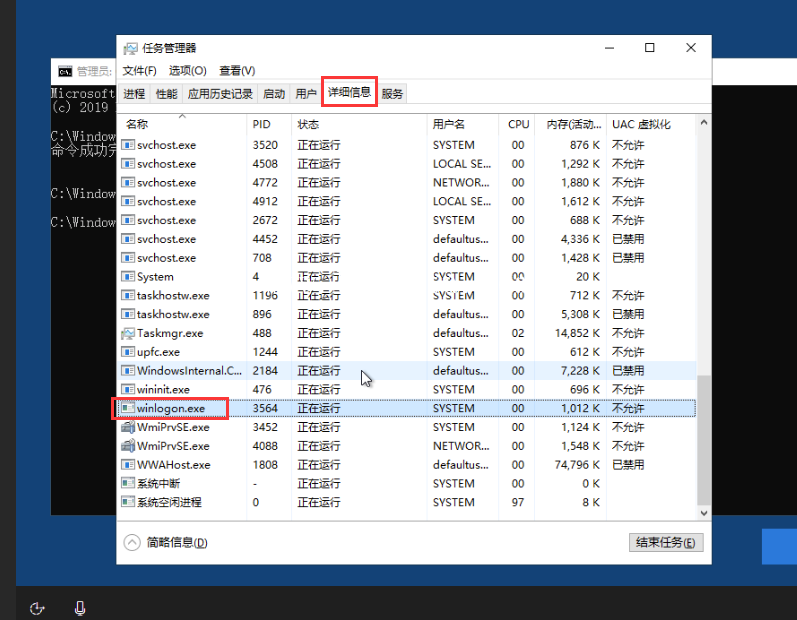
Task: Click the scrollbar up arrow
Action: [x=703, y=122]
